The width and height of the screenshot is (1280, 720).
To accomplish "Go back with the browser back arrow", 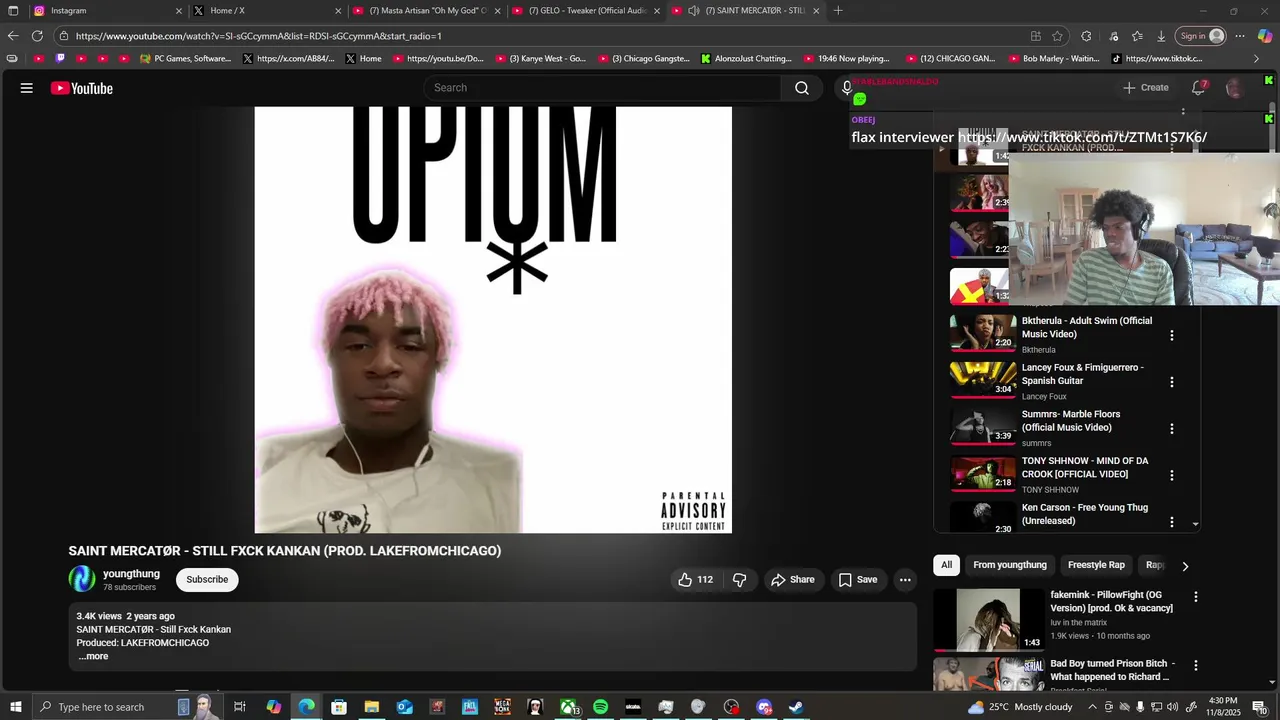I will point(13,36).
